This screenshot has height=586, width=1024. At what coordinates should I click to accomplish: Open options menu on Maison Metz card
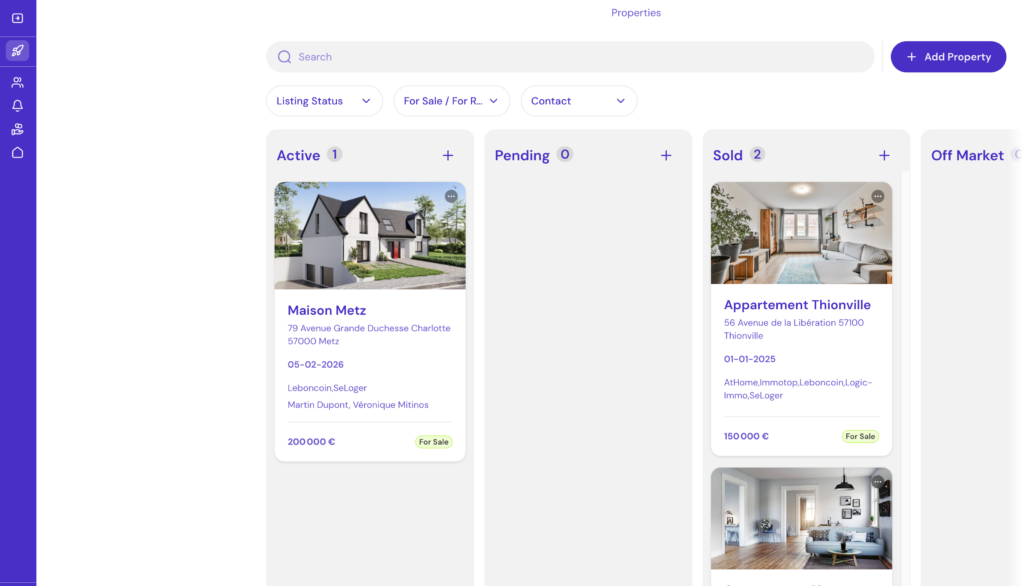click(451, 196)
